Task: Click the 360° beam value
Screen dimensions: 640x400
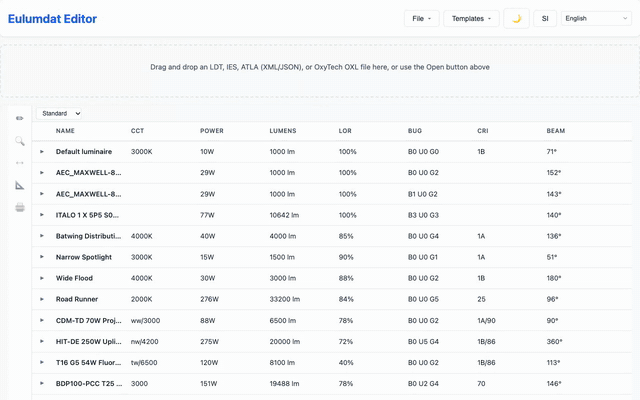Action: click(554, 342)
